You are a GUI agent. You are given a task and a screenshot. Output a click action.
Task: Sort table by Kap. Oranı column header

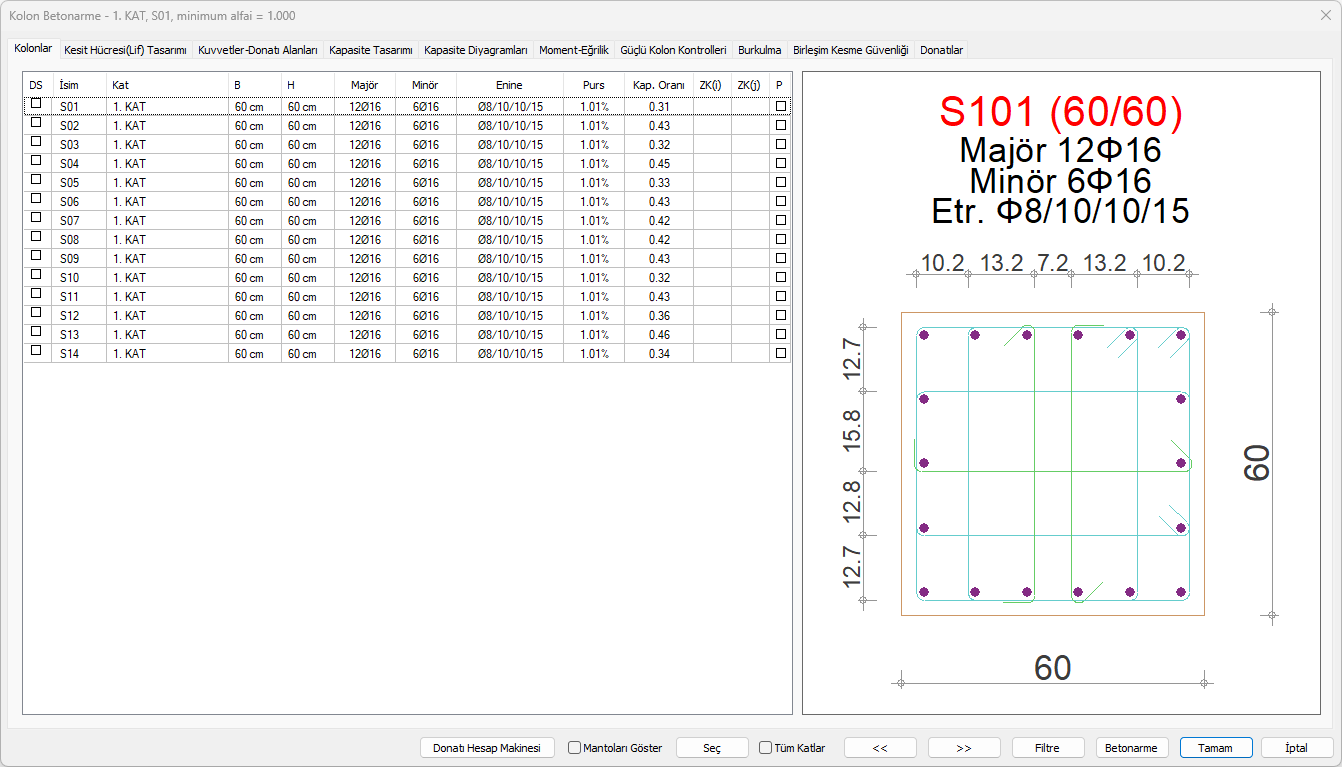tap(659, 85)
